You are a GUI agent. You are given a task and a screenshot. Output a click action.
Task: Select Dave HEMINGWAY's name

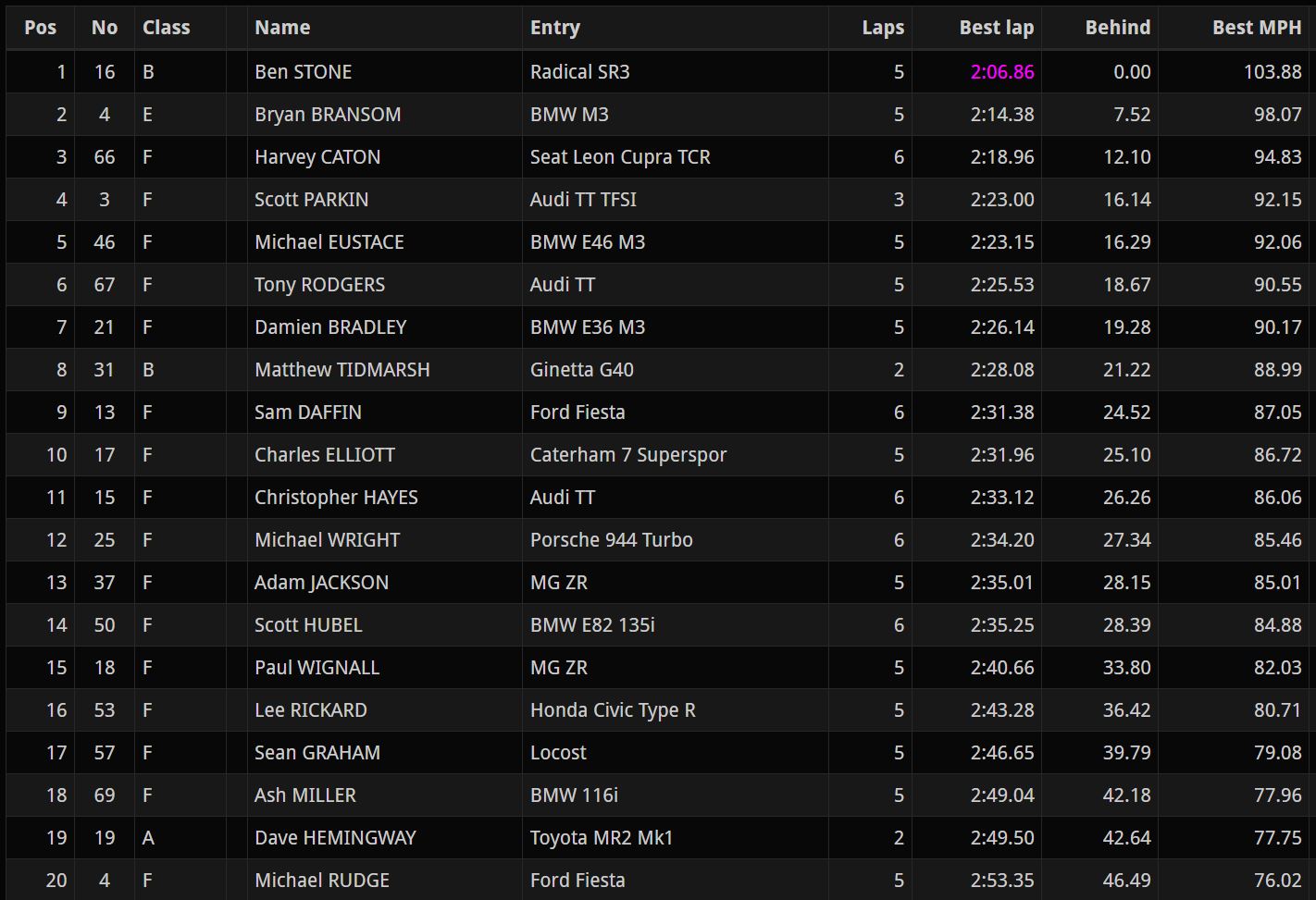tap(335, 838)
